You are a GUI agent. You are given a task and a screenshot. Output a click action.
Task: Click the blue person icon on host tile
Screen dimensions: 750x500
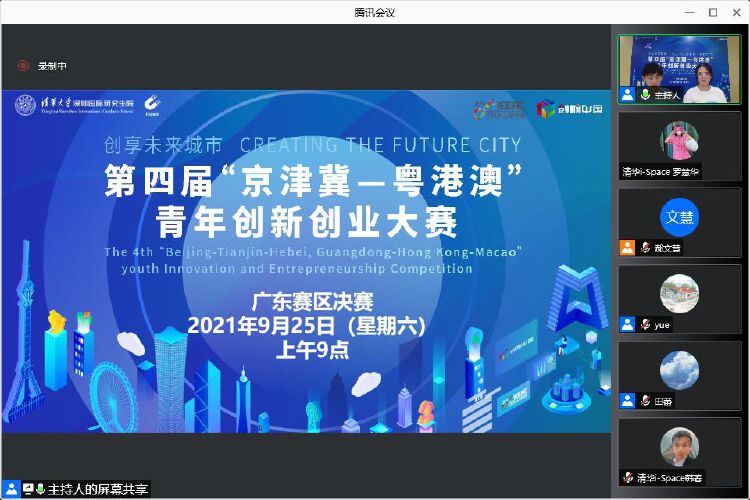[627, 95]
